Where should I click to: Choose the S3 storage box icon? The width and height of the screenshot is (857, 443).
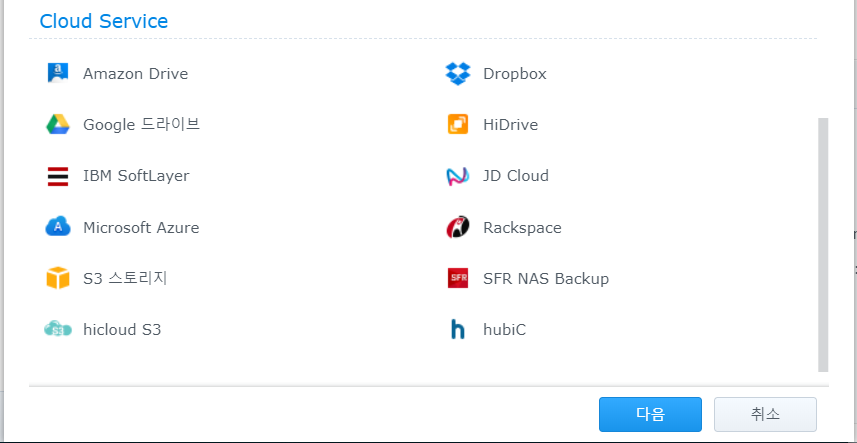57,278
